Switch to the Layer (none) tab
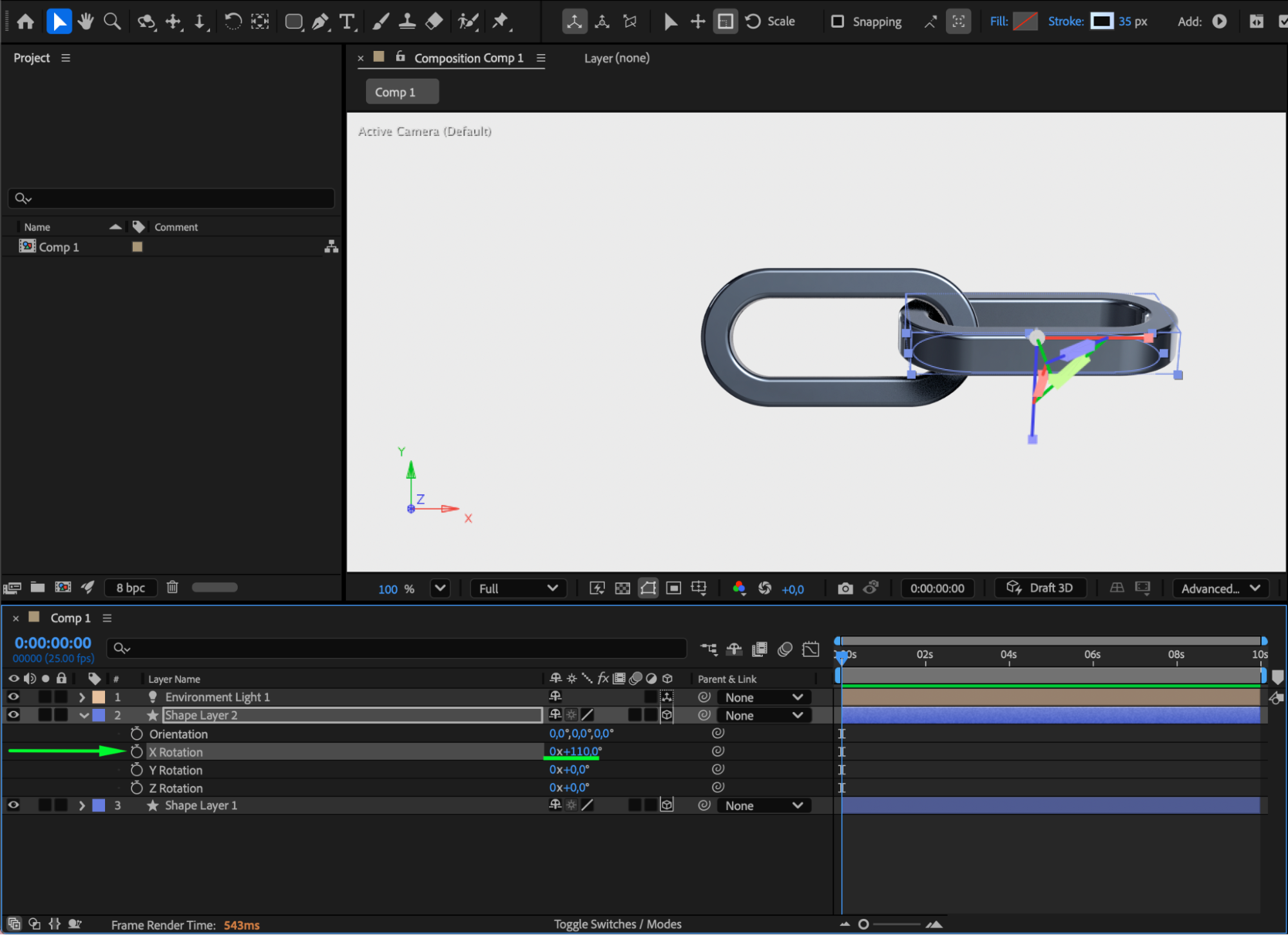This screenshot has height=935, width=1288. click(616, 57)
